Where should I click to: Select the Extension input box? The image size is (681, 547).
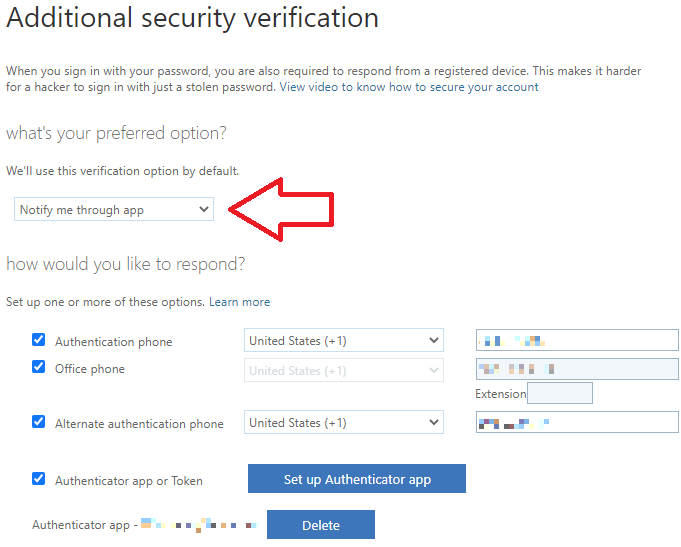click(560, 394)
